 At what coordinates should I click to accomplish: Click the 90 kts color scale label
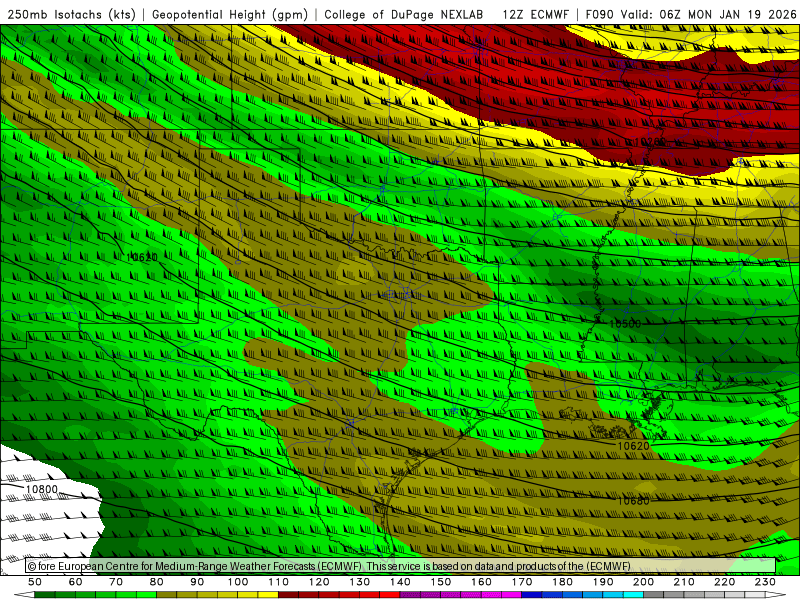tap(197, 582)
